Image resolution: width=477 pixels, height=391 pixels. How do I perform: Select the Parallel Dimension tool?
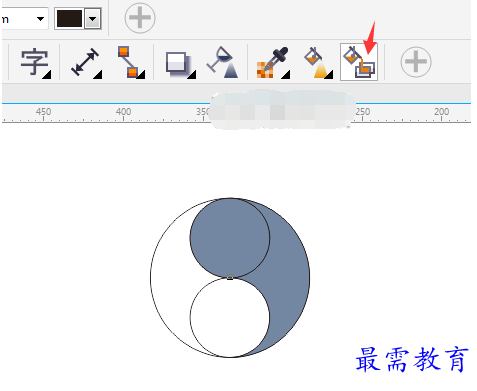click(x=85, y=62)
